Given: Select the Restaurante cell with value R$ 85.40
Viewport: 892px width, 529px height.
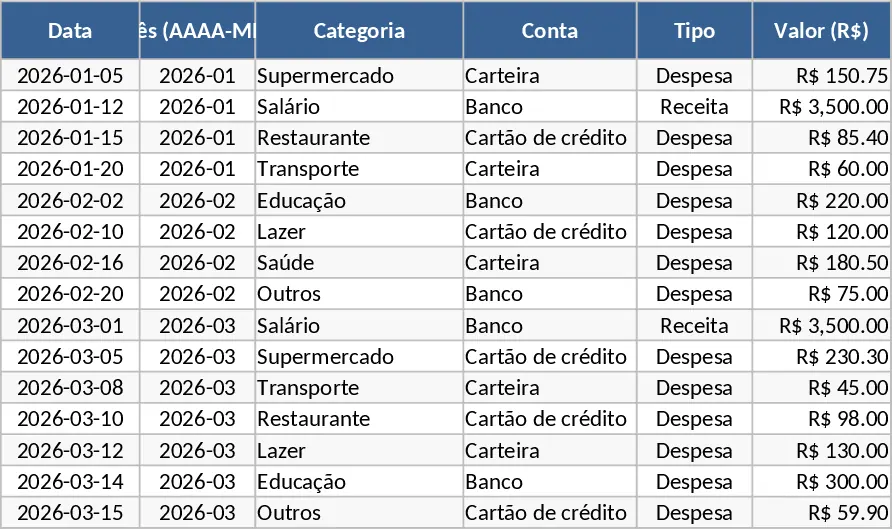Looking at the screenshot, I should coord(359,138).
